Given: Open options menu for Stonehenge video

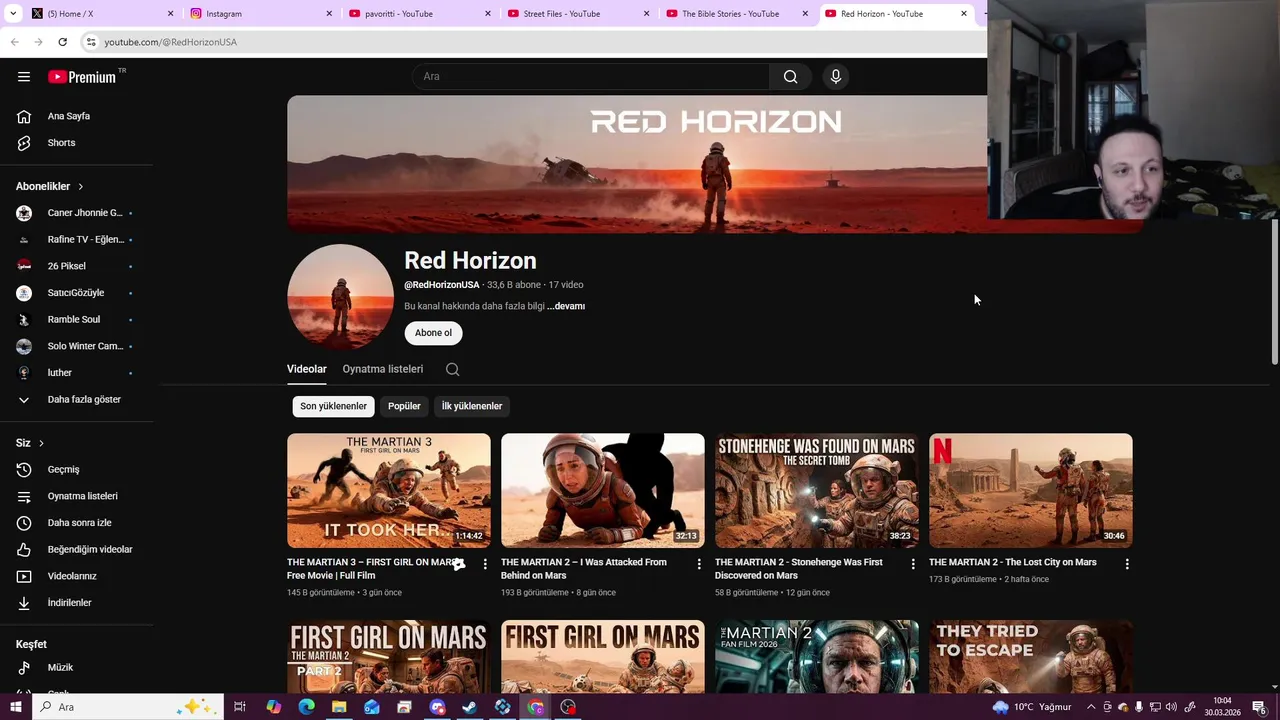Looking at the screenshot, I should click(913, 564).
